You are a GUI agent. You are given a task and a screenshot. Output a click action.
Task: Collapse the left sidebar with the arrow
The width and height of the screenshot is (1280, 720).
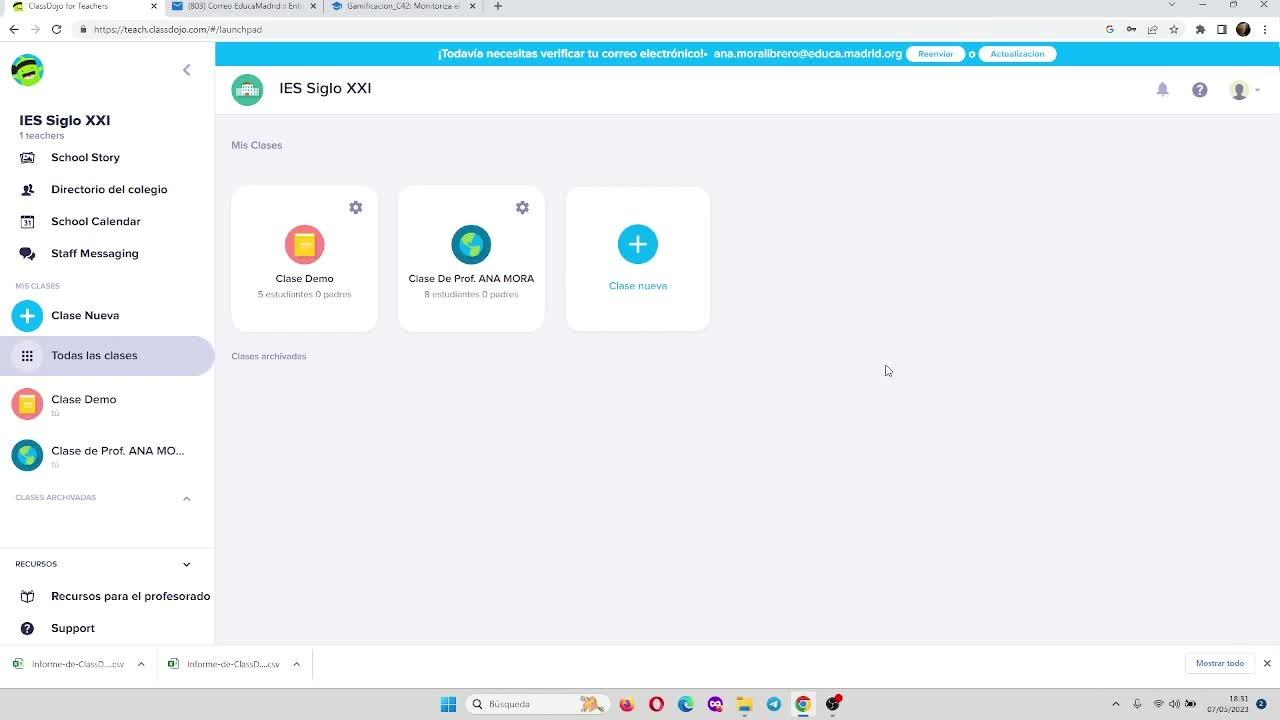186,70
